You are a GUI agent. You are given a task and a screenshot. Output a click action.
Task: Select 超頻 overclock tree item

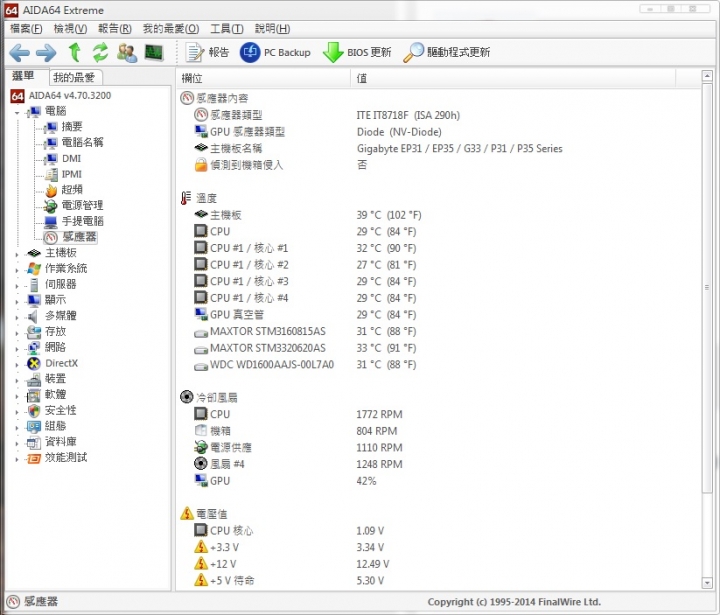pos(72,190)
